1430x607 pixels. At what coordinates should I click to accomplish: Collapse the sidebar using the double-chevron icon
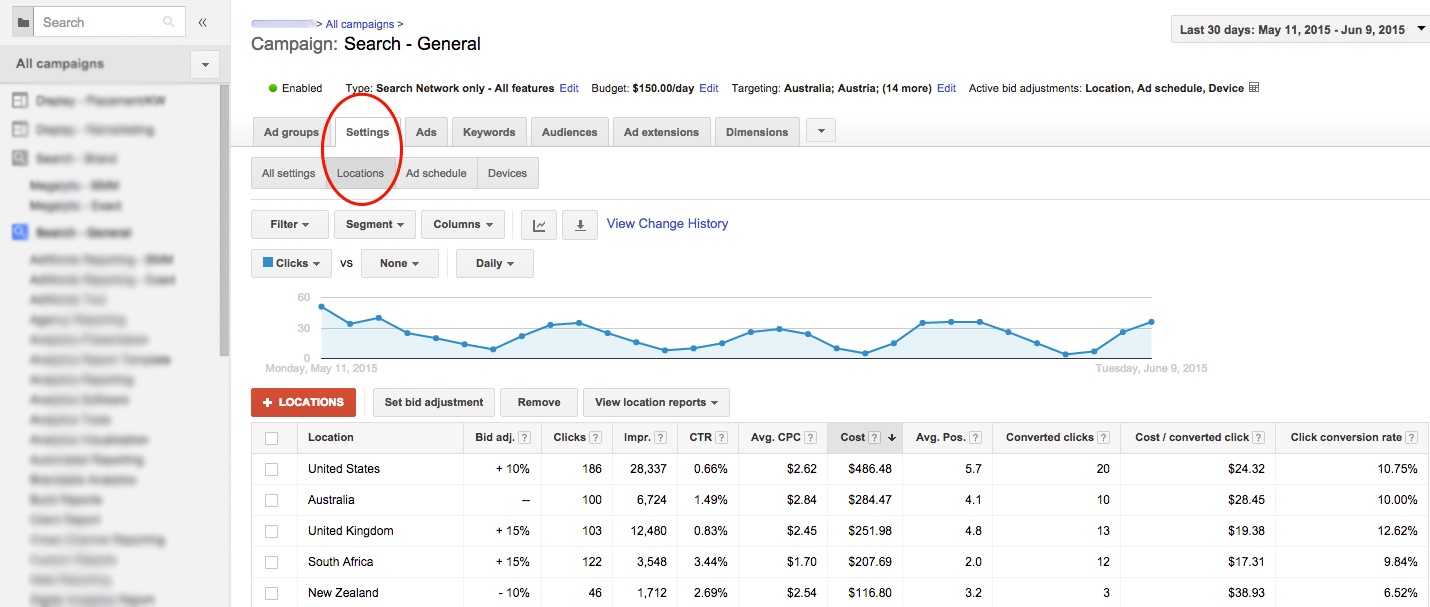203,21
